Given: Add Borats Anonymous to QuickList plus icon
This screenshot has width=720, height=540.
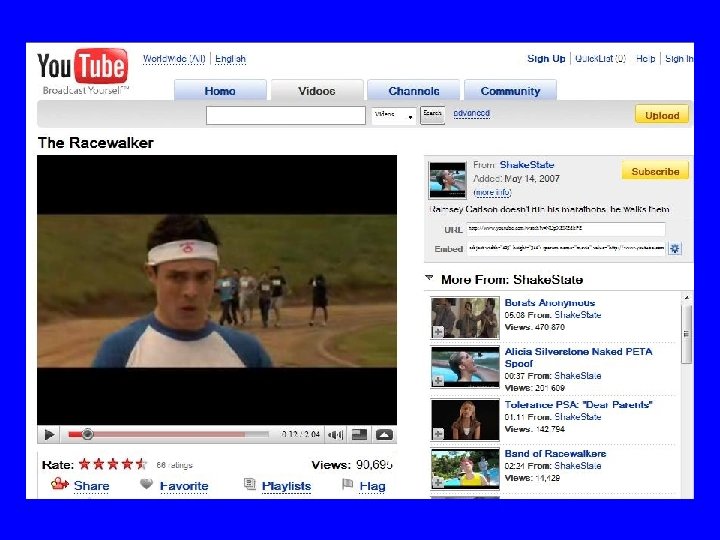Looking at the screenshot, I should 438,332.
